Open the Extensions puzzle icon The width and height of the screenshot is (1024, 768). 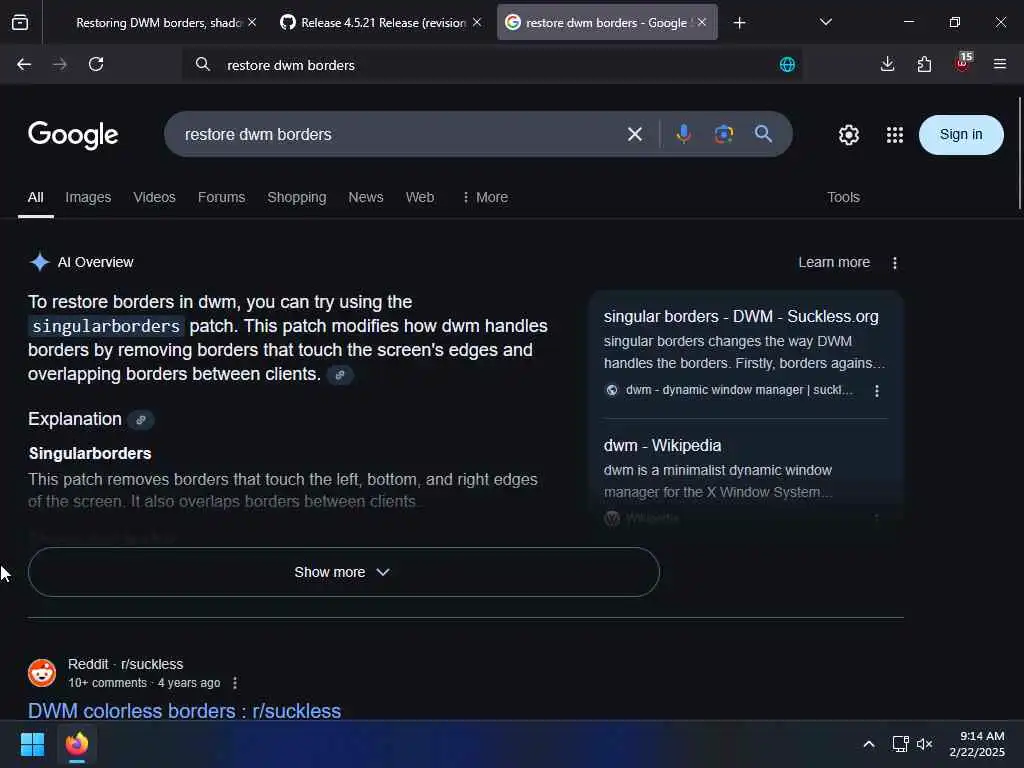[924, 64]
